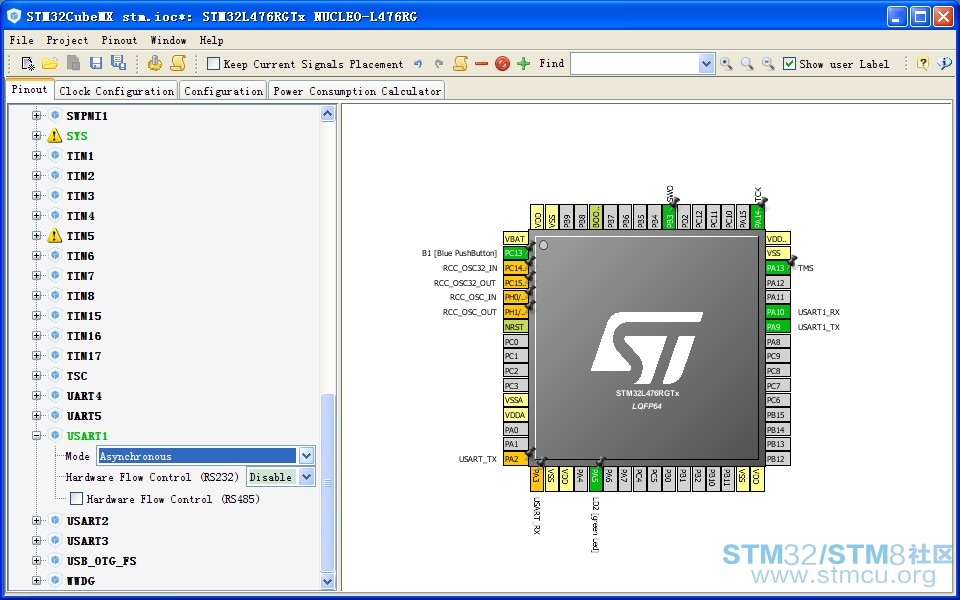Image resolution: width=960 pixels, height=600 pixels.
Task: Select TIM15 in the peripheral tree
Action: pos(84,316)
